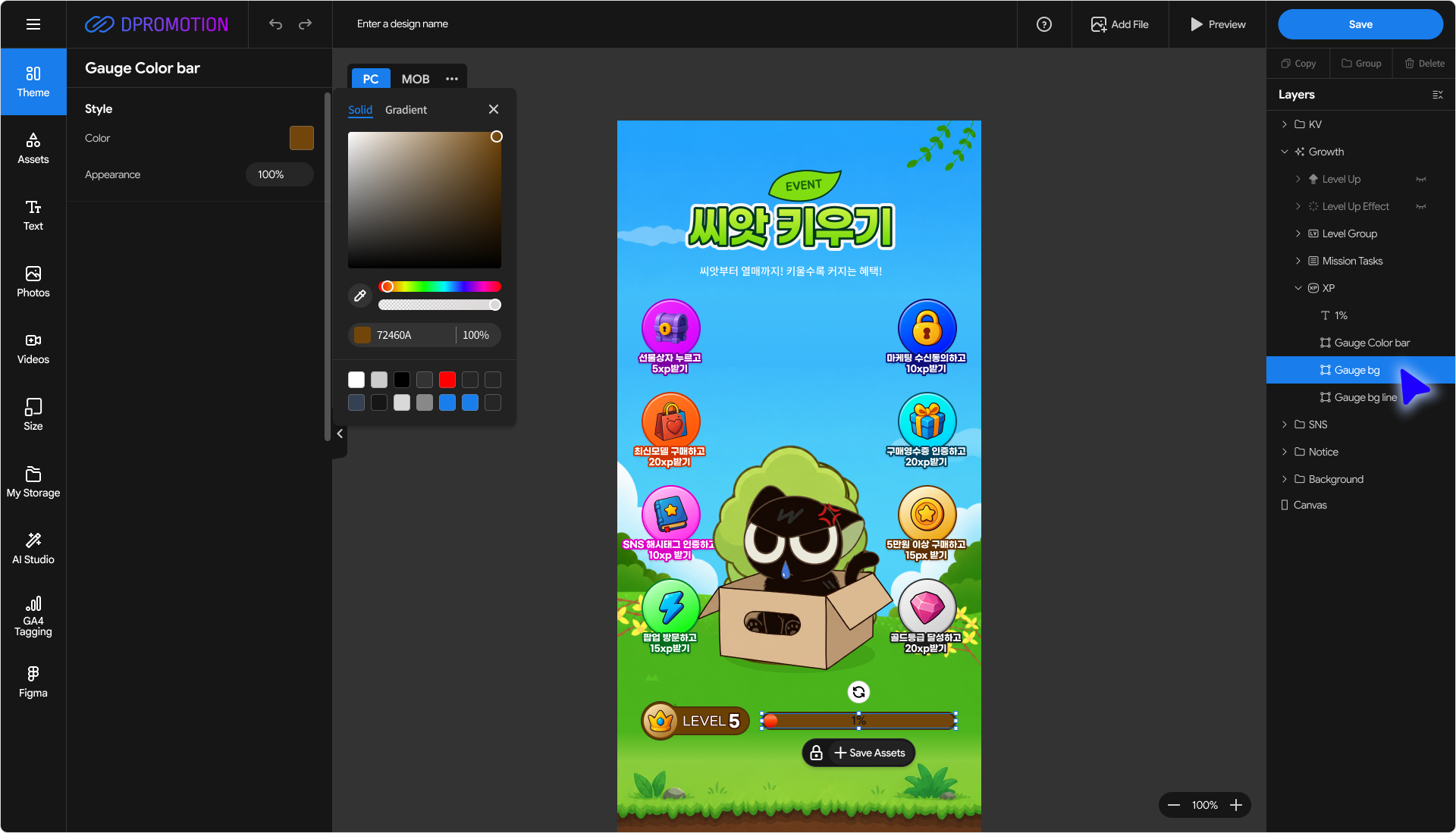Open the device tabs more options menu
The width and height of the screenshot is (1456, 833).
click(x=452, y=79)
